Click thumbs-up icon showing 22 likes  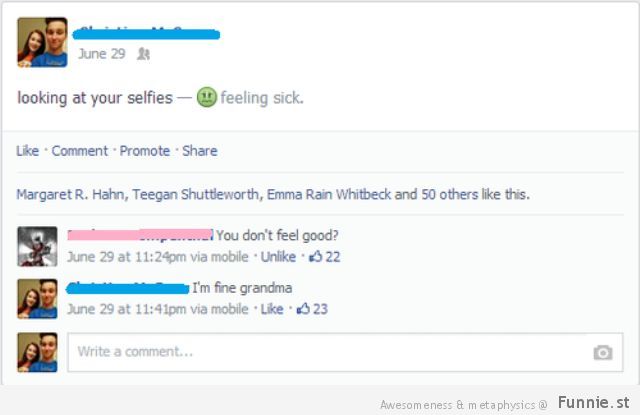(x=316, y=257)
